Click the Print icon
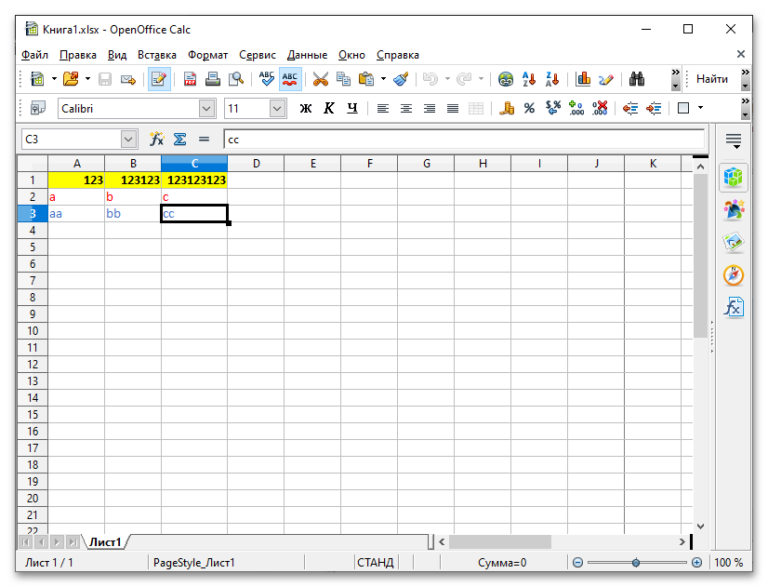This screenshot has height=587, width=768. tap(213, 79)
